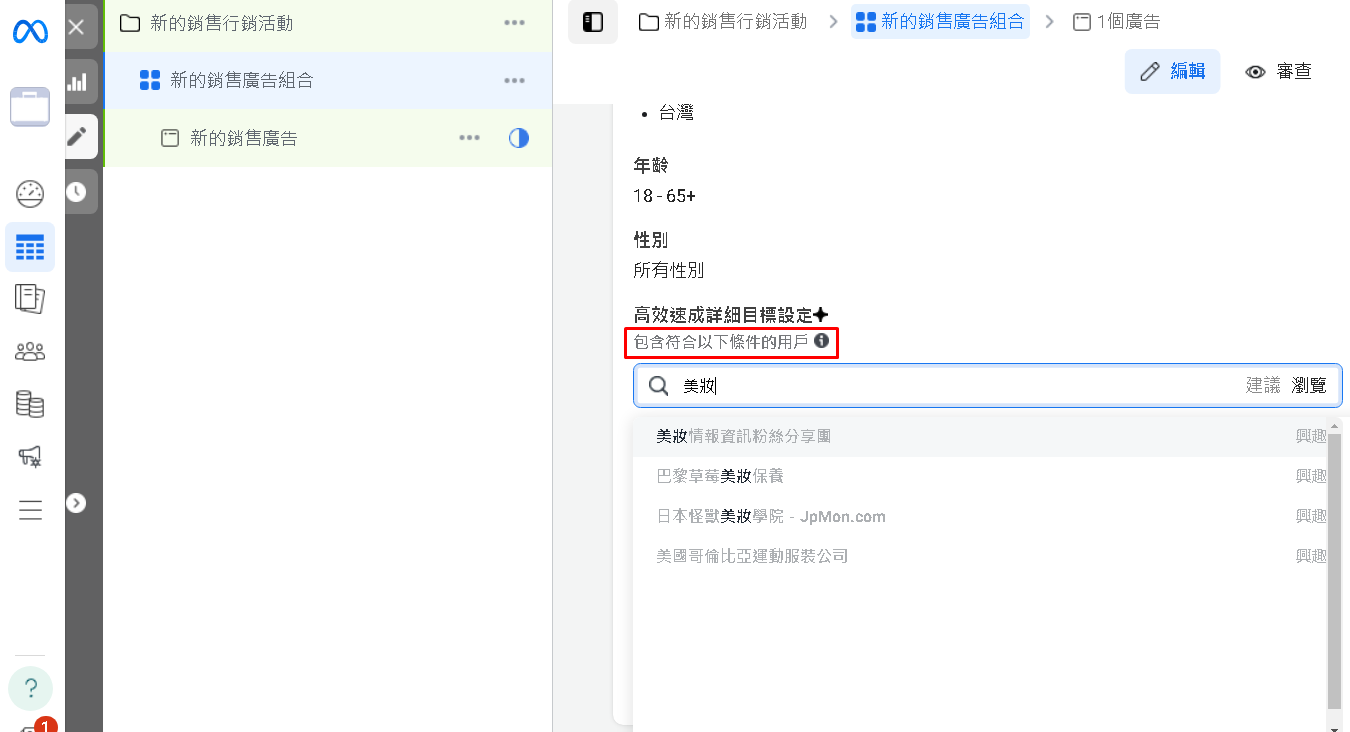The width and height of the screenshot is (1350, 732).
Task: Click the 18 - 65+ age value
Action: pos(664,196)
